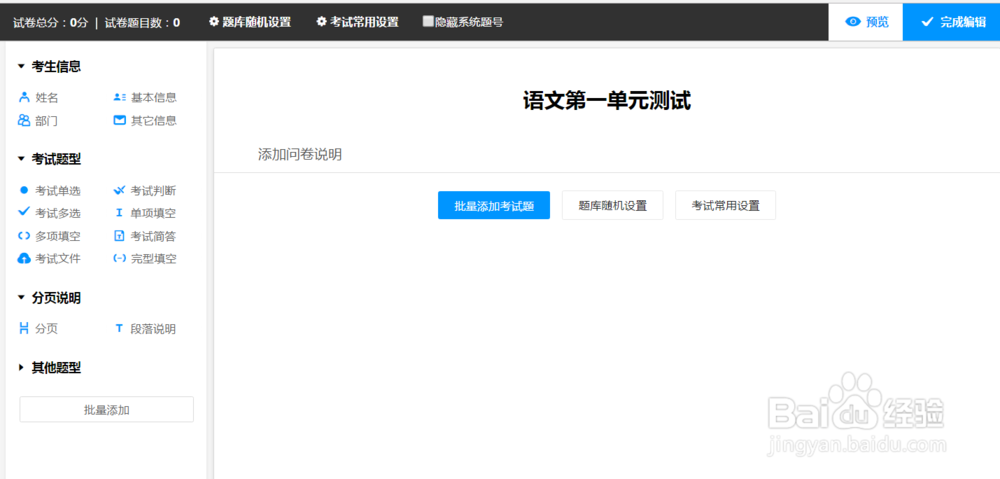Add the 部门 field
1000x479 pixels.
[x=38, y=121]
